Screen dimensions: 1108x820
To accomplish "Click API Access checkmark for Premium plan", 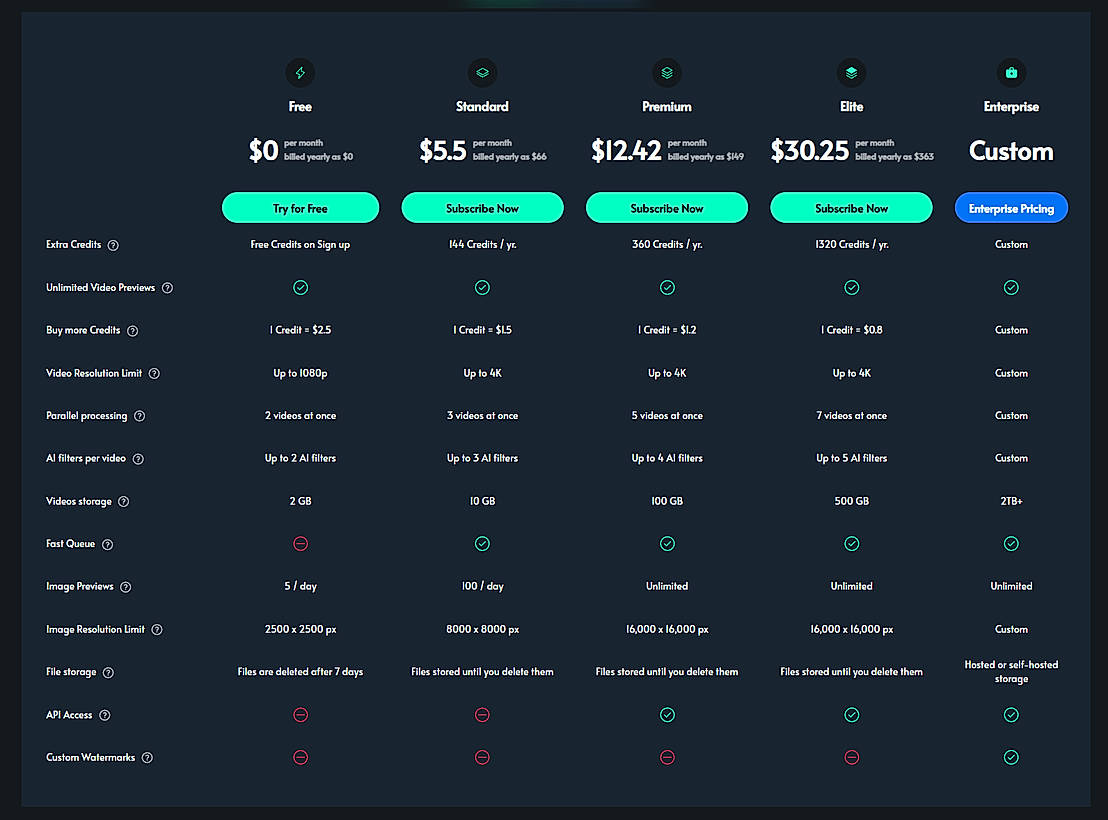I will pyautogui.click(x=667, y=715).
